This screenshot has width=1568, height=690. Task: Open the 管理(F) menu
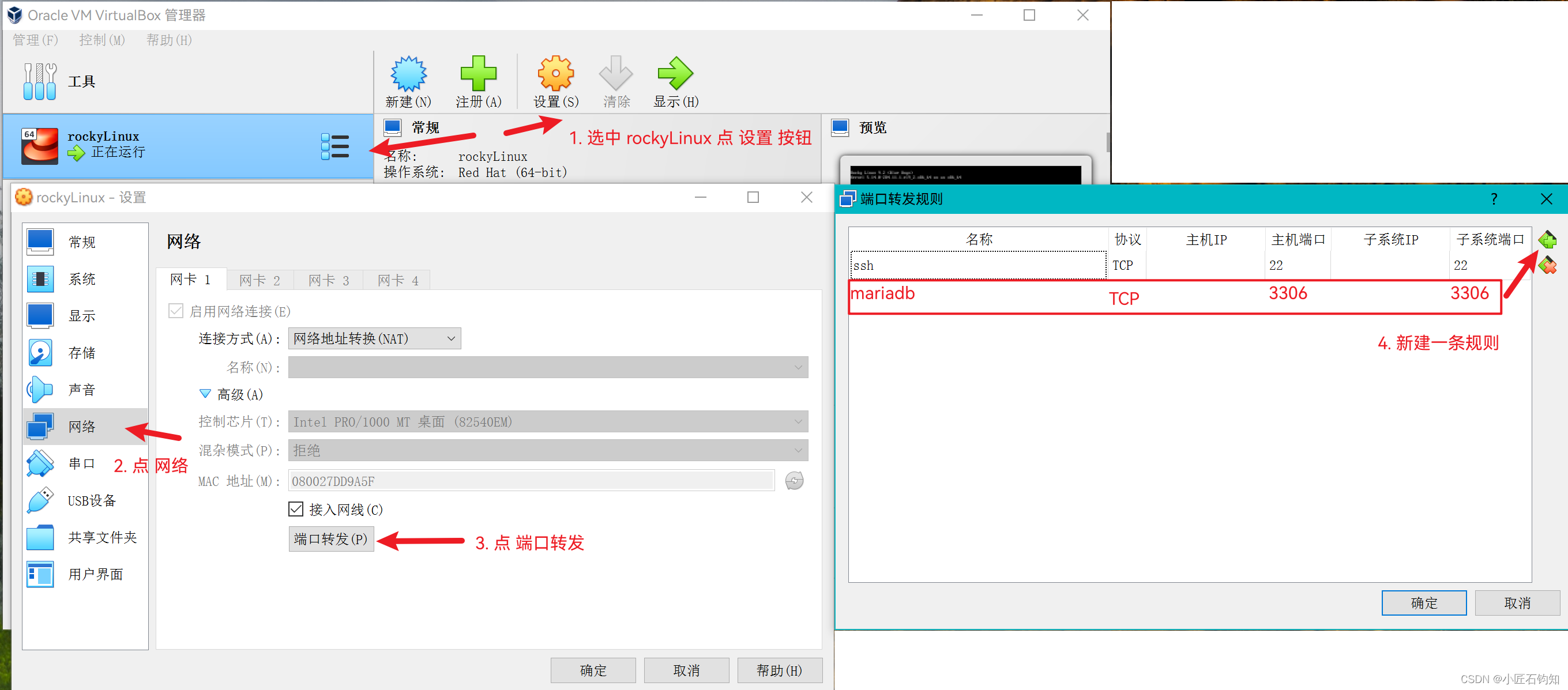[35, 40]
